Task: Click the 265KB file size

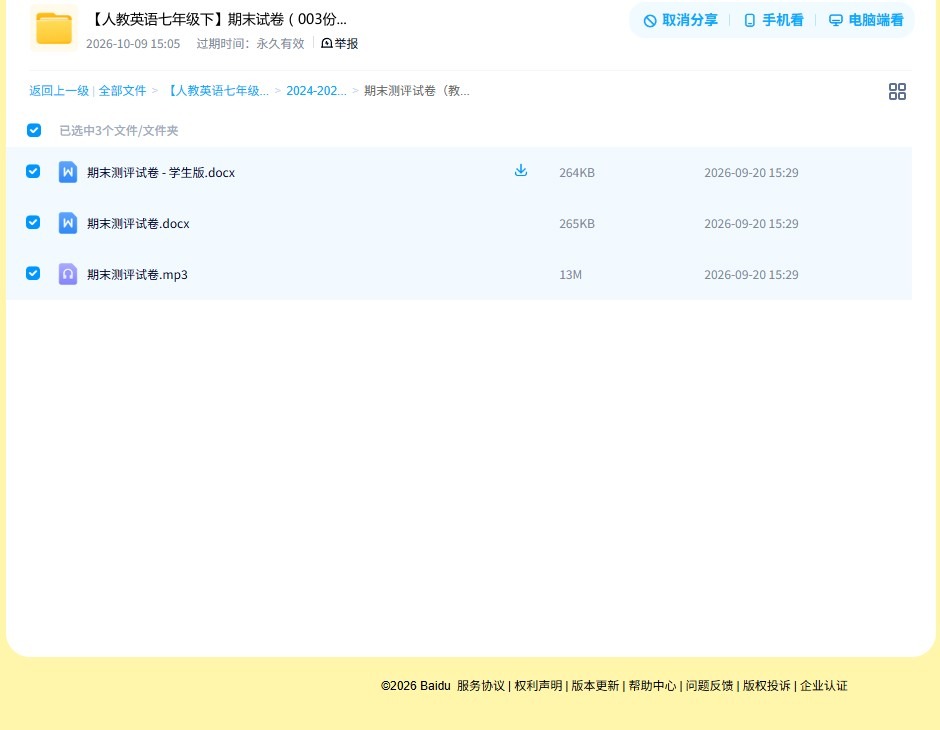Action: click(x=577, y=224)
